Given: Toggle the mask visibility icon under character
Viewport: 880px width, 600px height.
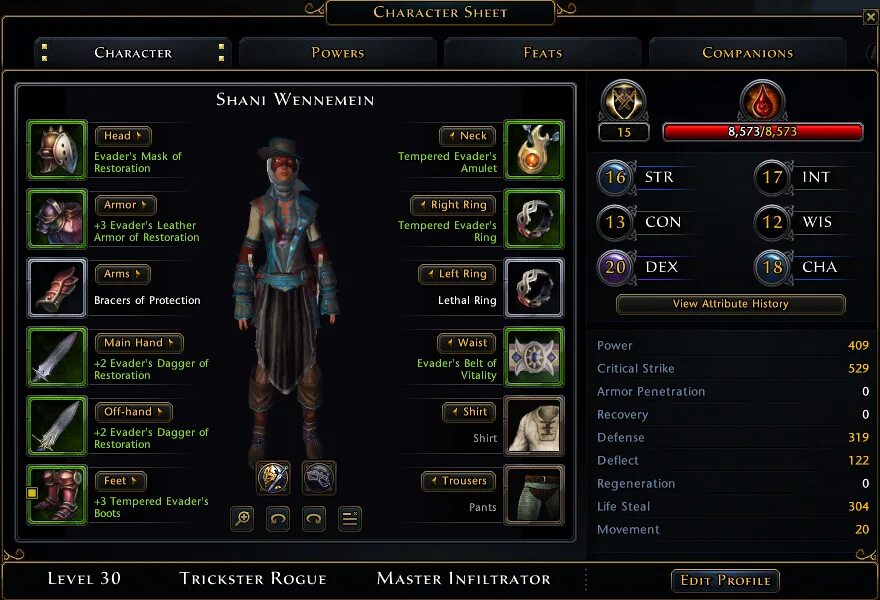Looking at the screenshot, I should tap(319, 478).
